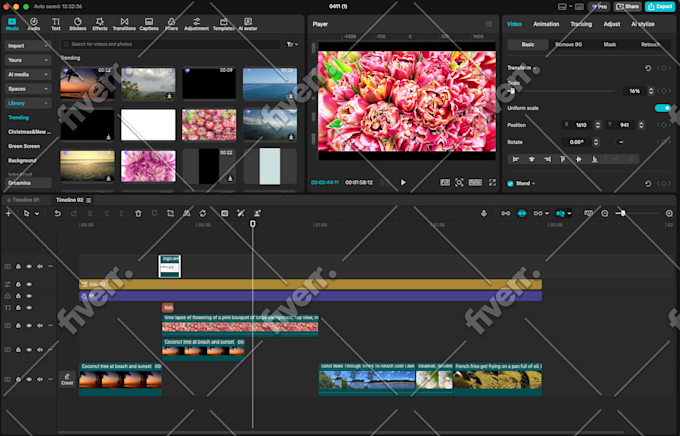The width and height of the screenshot is (680, 436).
Task: Click the focus frame icon under the Player
Action: coord(459,183)
